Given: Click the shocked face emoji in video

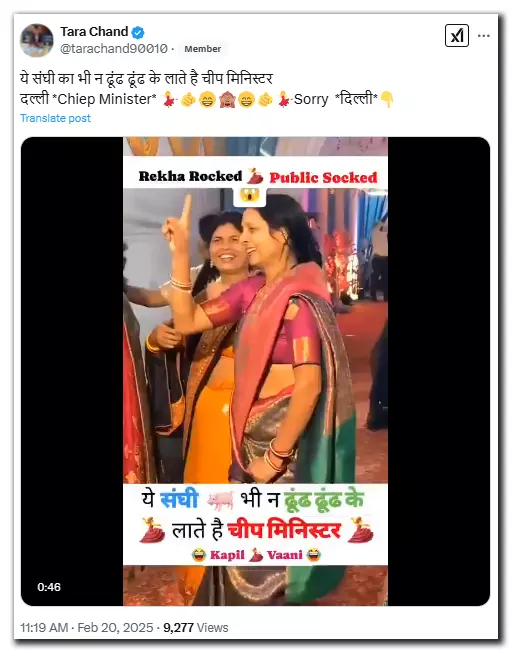Looking at the screenshot, I should pos(250,195).
